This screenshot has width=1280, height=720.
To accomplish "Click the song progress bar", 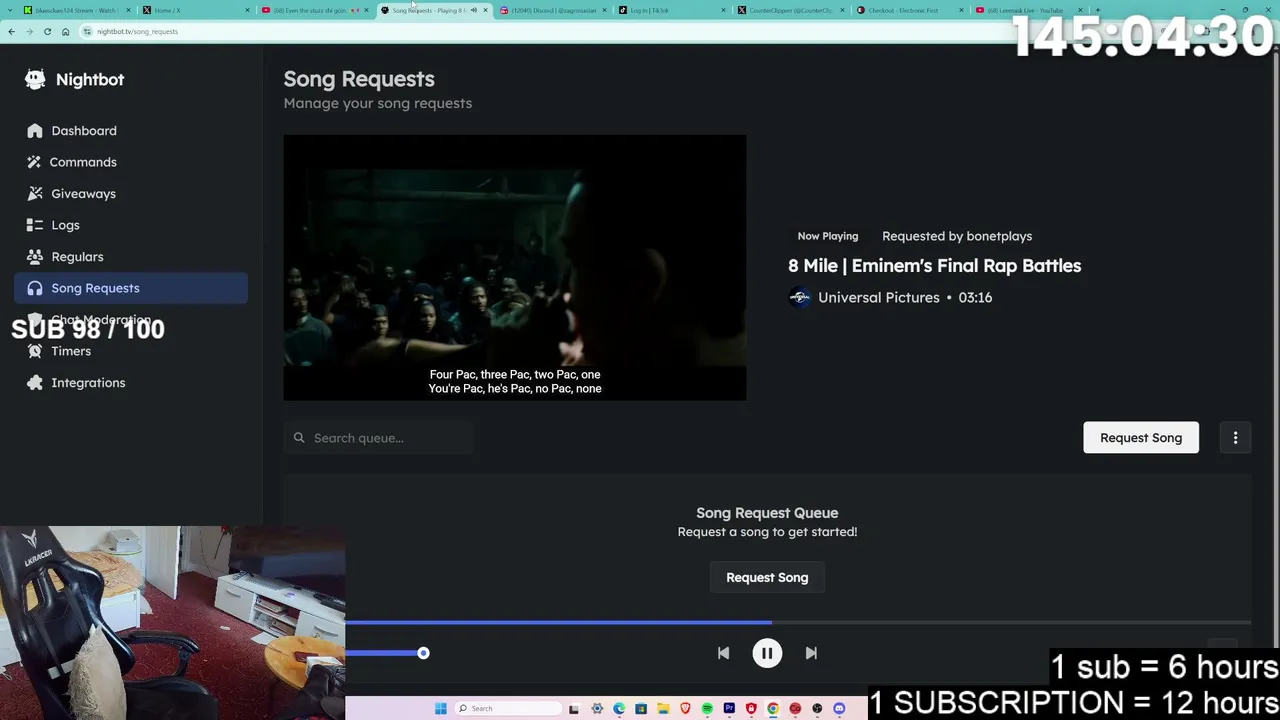I will (x=798, y=622).
